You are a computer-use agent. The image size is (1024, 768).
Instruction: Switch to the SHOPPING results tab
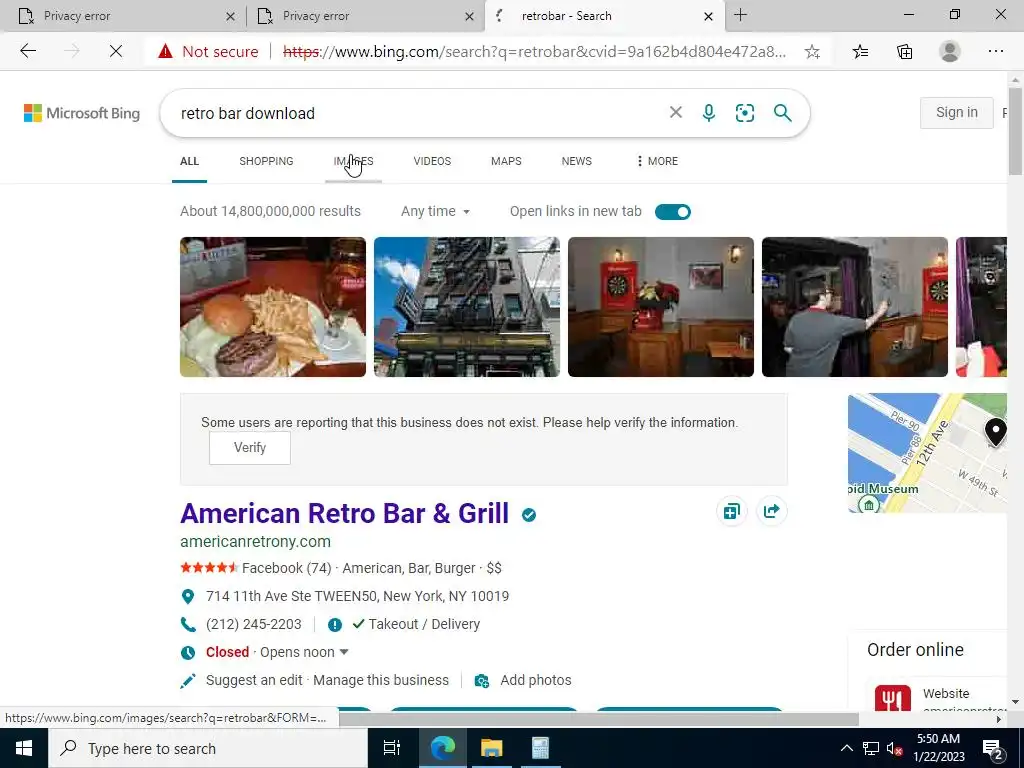pyautogui.click(x=266, y=161)
